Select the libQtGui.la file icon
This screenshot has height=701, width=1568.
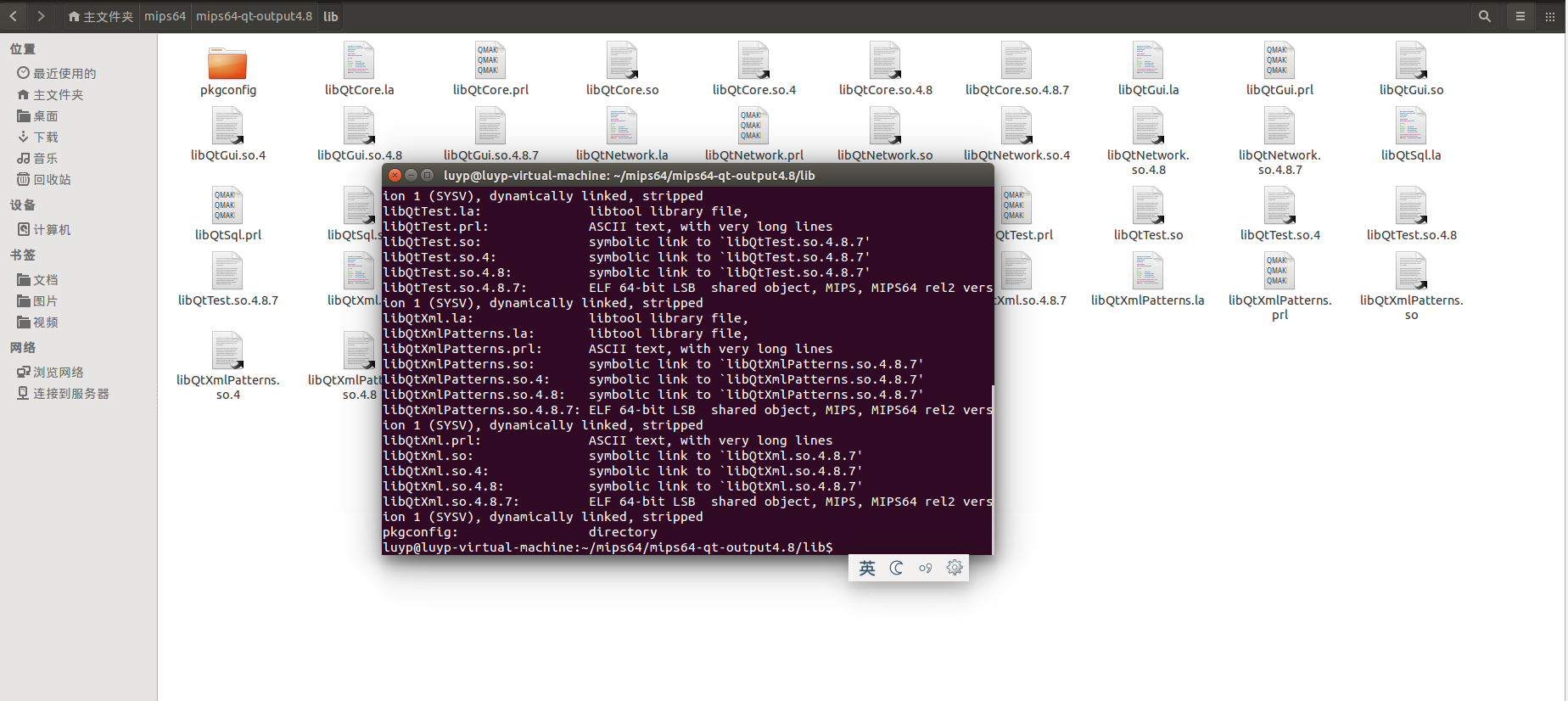pyautogui.click(x=1148, y=60)
